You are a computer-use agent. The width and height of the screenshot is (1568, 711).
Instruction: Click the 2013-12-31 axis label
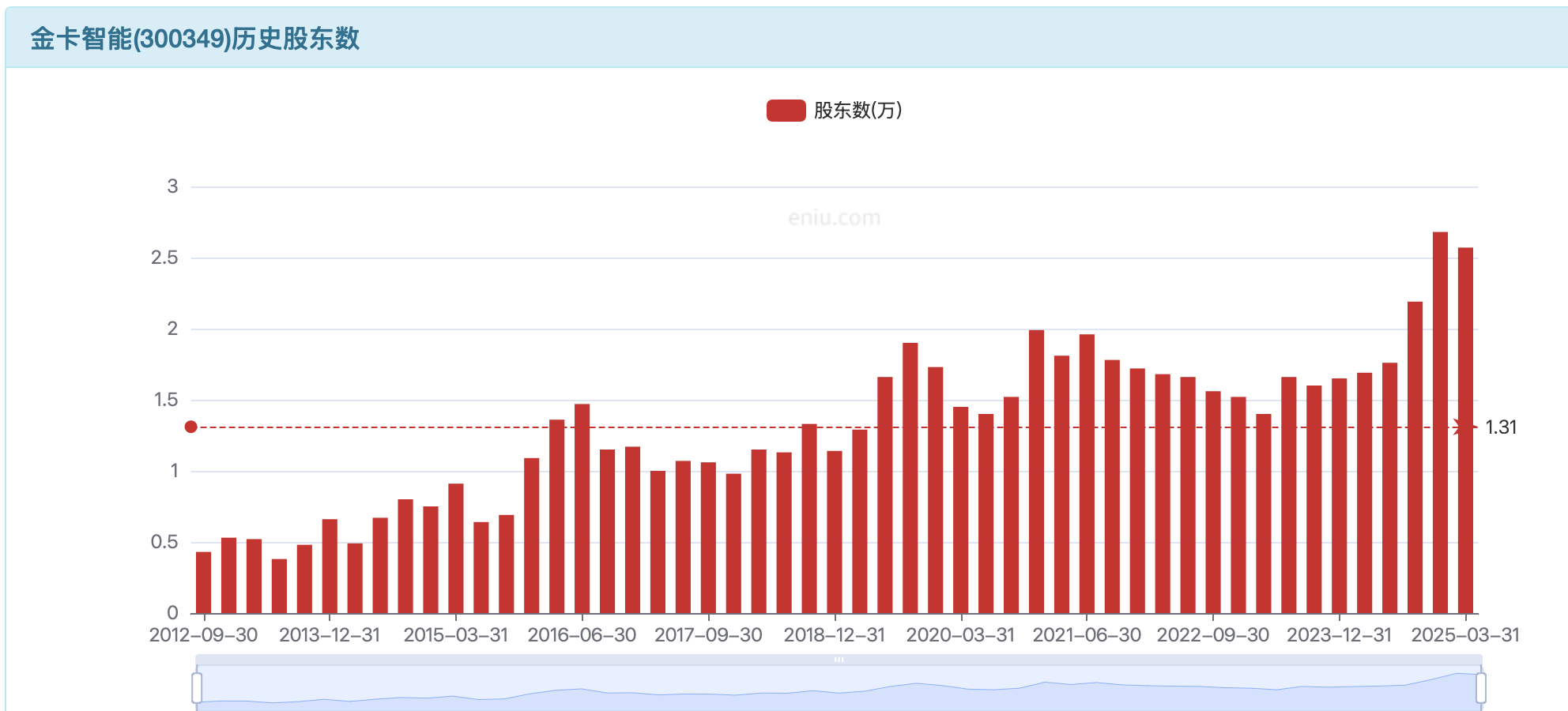tap(330, 635)
